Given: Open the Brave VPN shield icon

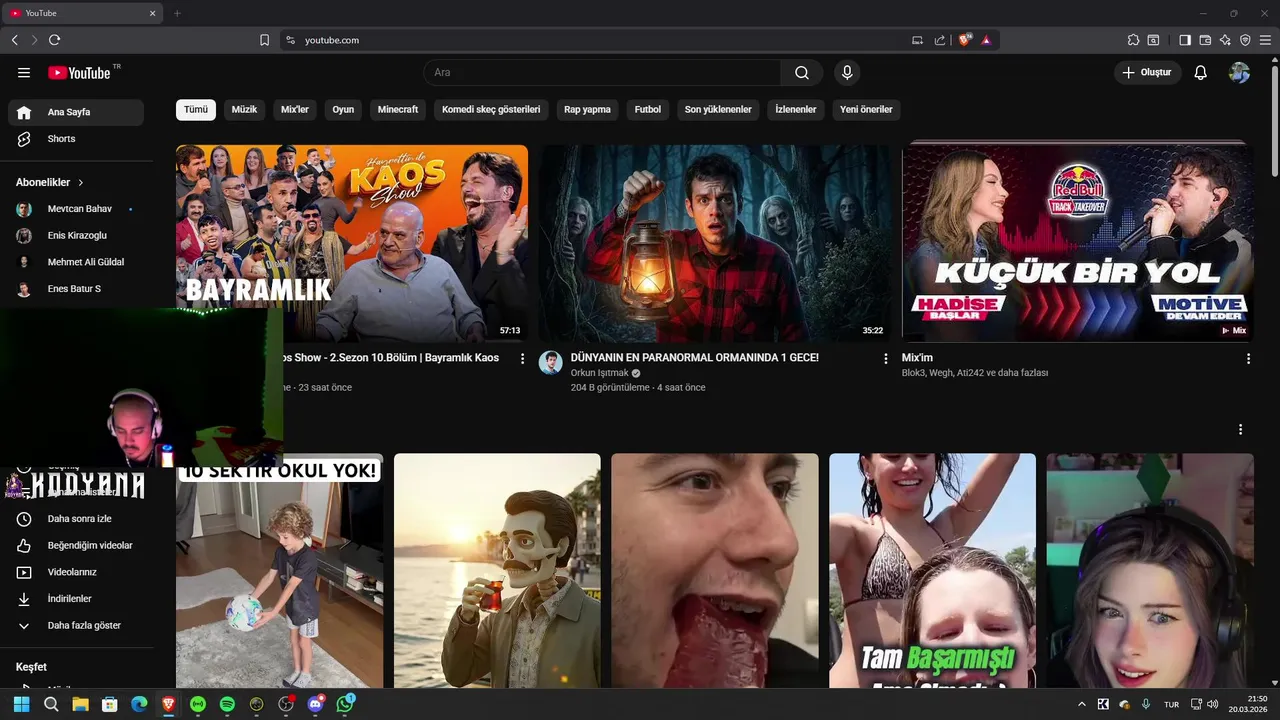Looking at the screenshot, I should (x=1245, y=40).
